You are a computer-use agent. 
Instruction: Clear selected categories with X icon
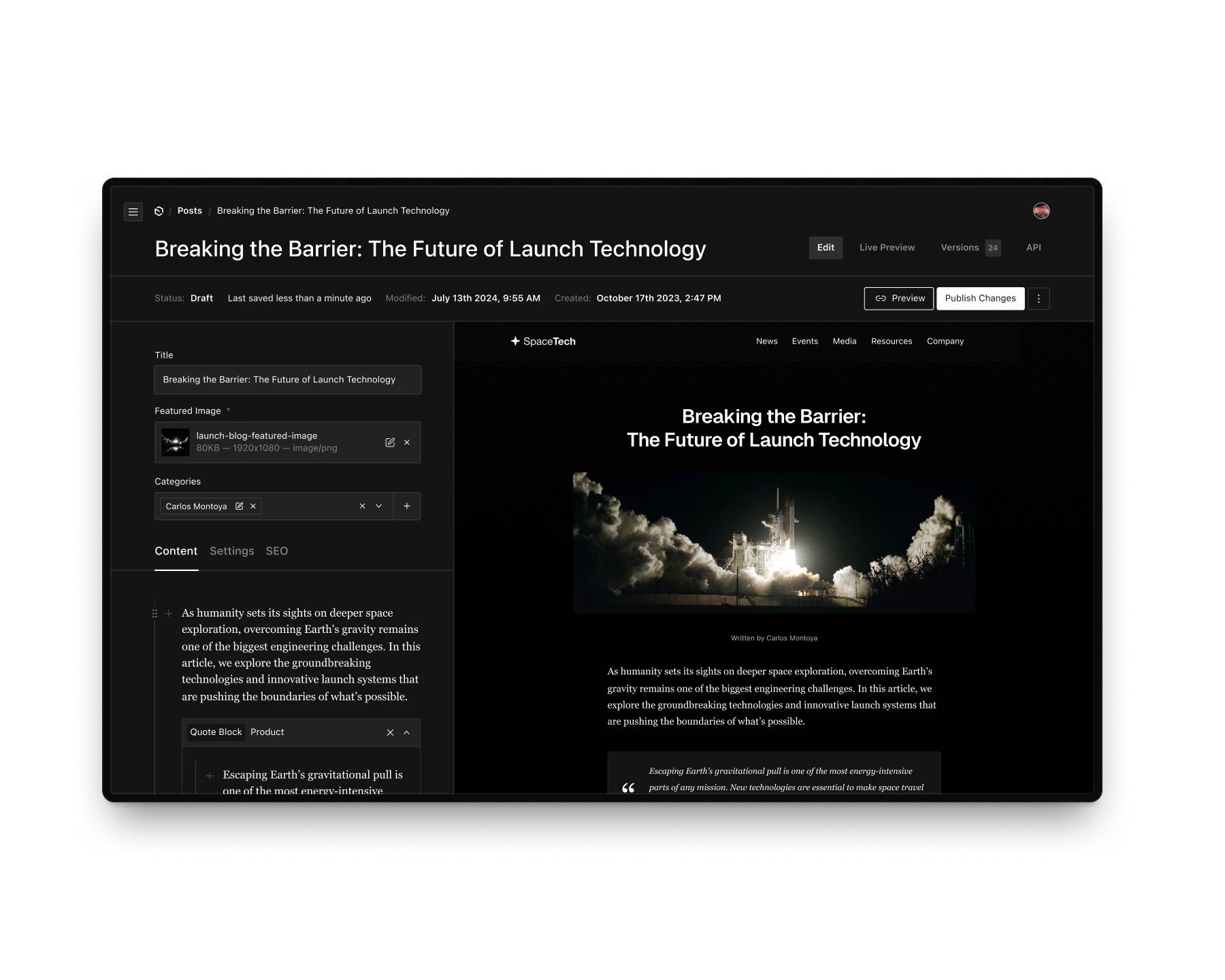point(362,506)
